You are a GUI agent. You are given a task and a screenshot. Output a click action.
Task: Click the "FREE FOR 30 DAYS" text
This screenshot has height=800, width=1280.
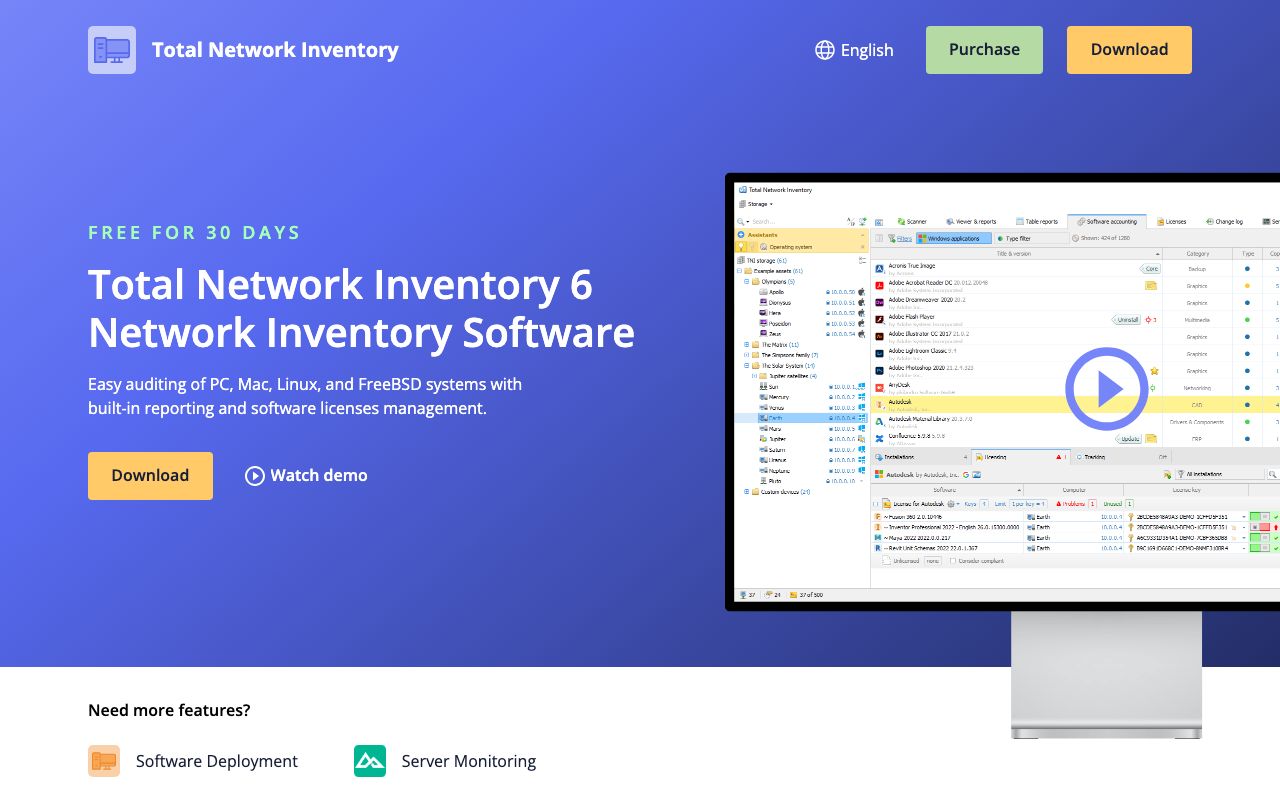pos(195,233)
